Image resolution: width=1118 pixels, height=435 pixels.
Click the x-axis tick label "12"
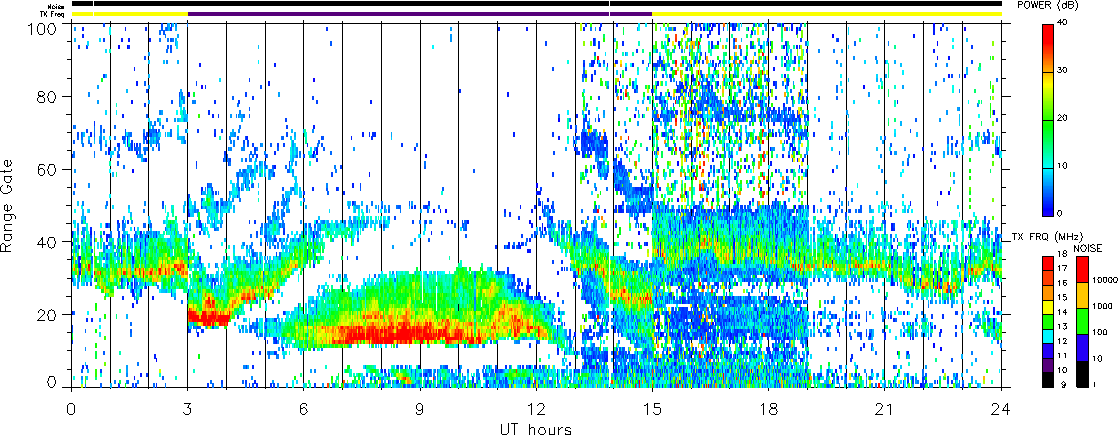click(x=536, y=410)
